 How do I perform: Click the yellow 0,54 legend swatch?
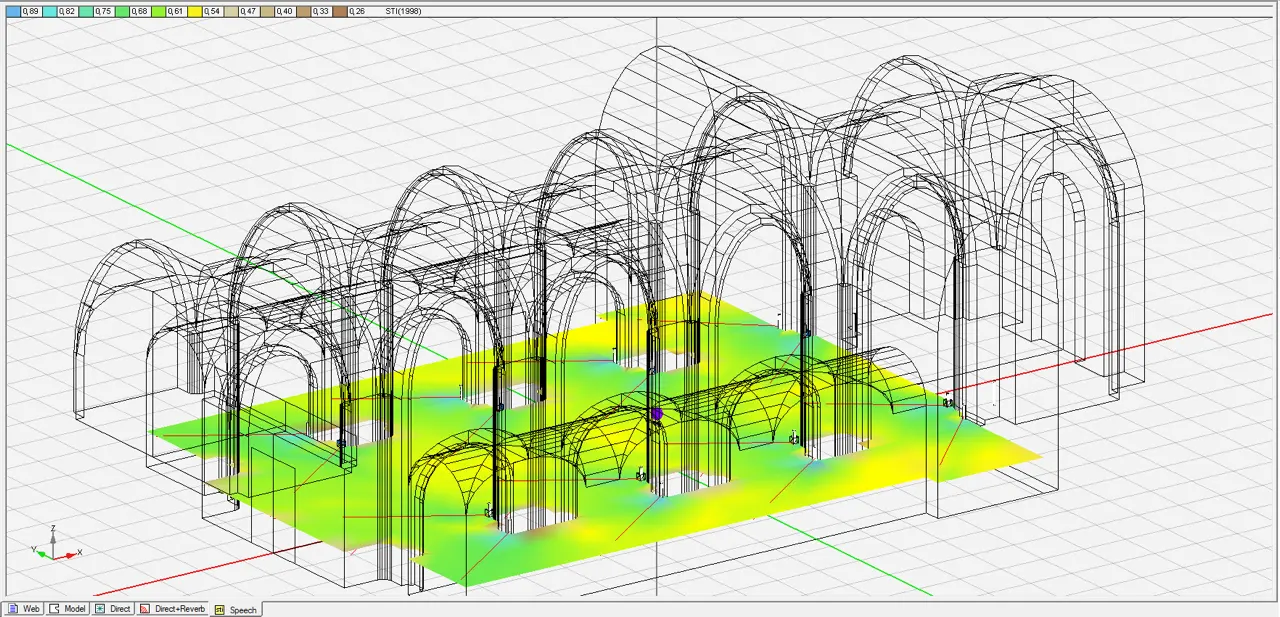tap(194, 11)
